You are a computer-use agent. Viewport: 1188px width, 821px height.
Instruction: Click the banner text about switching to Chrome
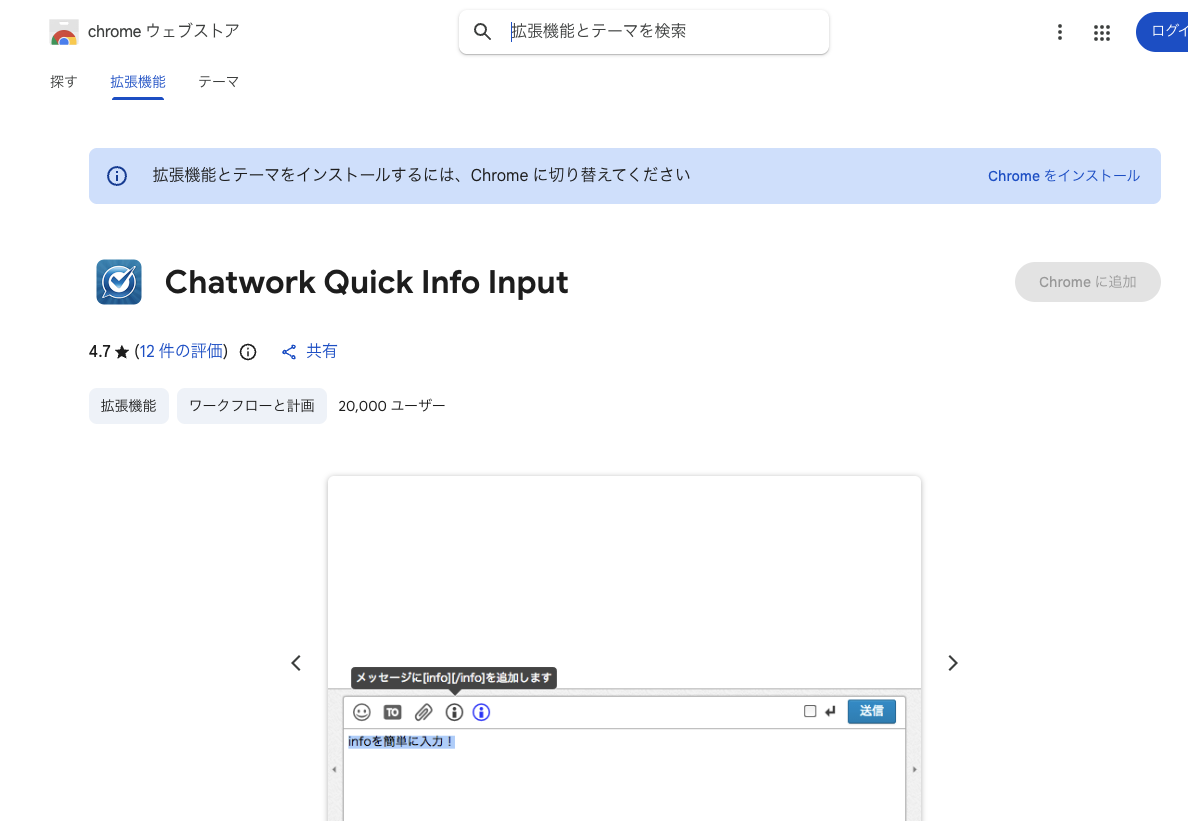(x=421, y=176)
